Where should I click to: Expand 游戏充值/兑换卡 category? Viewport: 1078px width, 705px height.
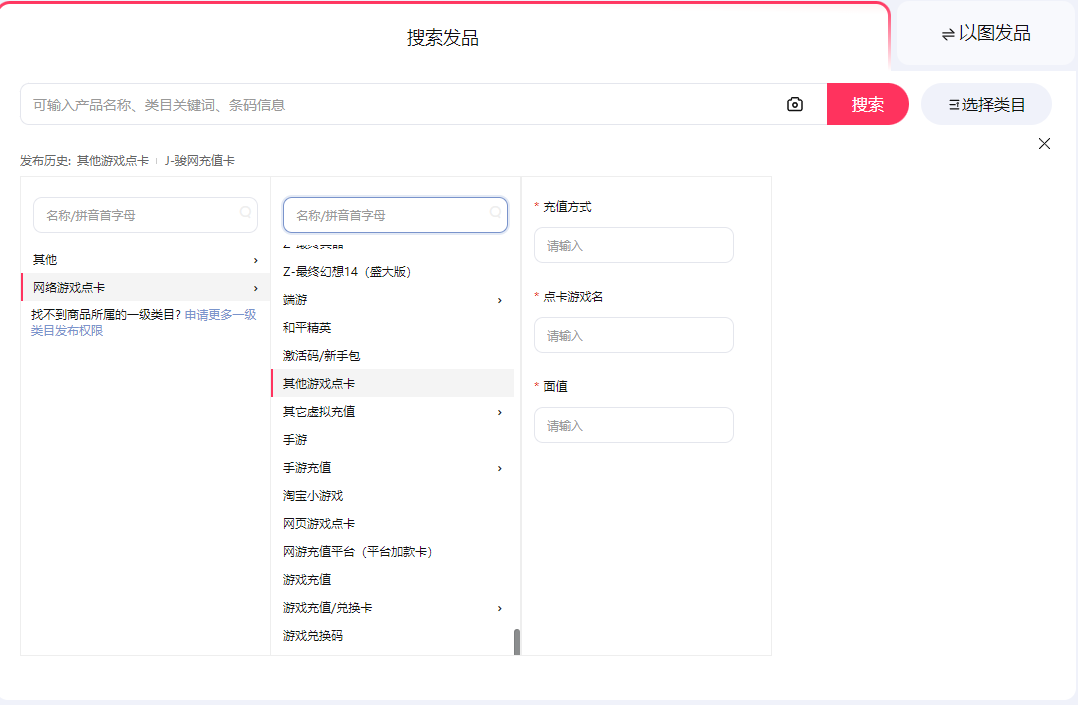click(x=500, y=608)
